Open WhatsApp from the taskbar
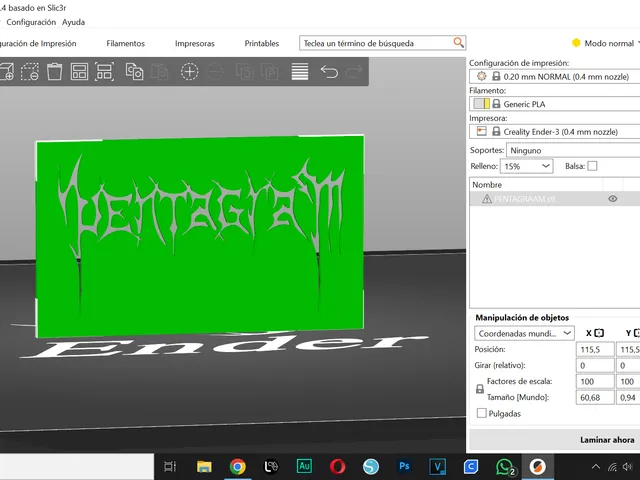 click(504, 467)
